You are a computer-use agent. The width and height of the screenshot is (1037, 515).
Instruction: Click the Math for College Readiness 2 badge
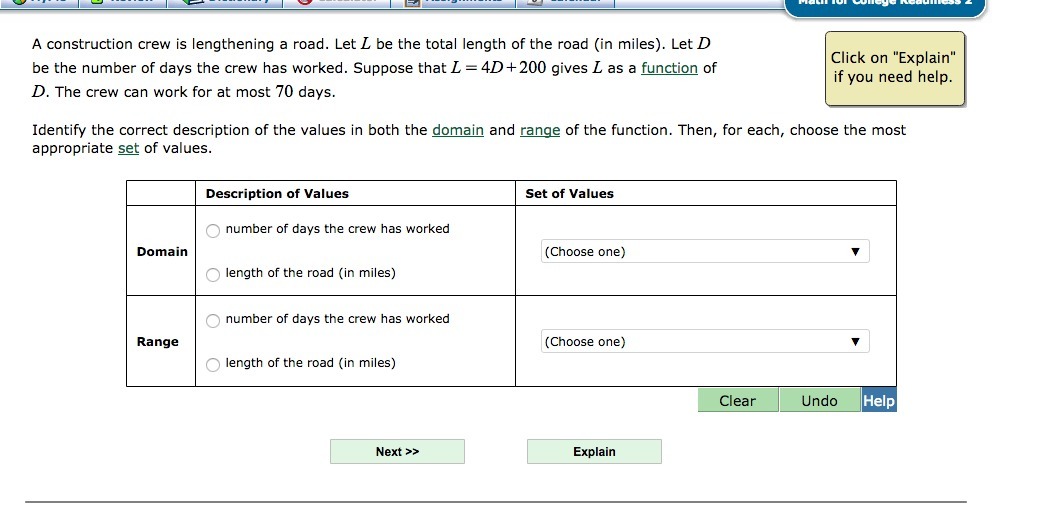click(885, 7)
